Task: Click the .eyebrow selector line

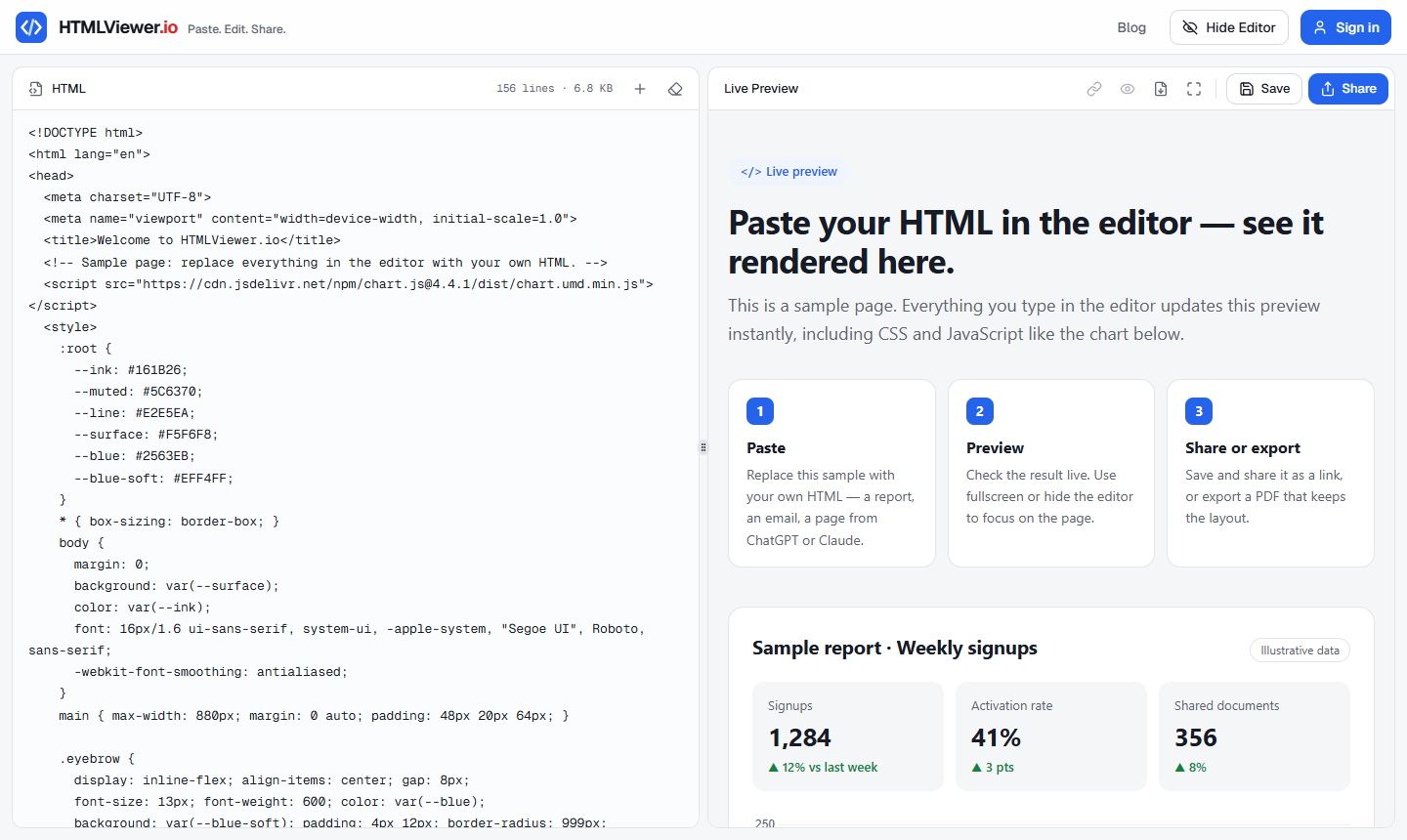Action: (x=97, y=759)
